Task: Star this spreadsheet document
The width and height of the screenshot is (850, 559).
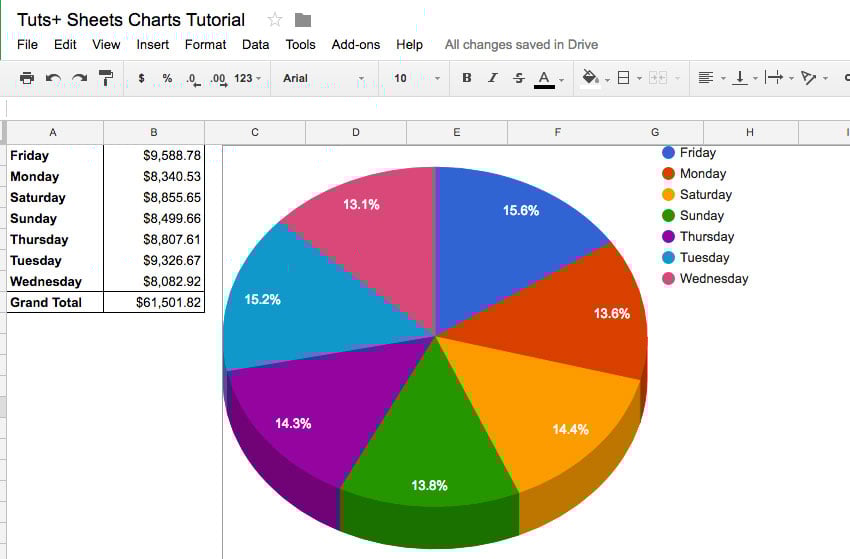Action: 275,20
